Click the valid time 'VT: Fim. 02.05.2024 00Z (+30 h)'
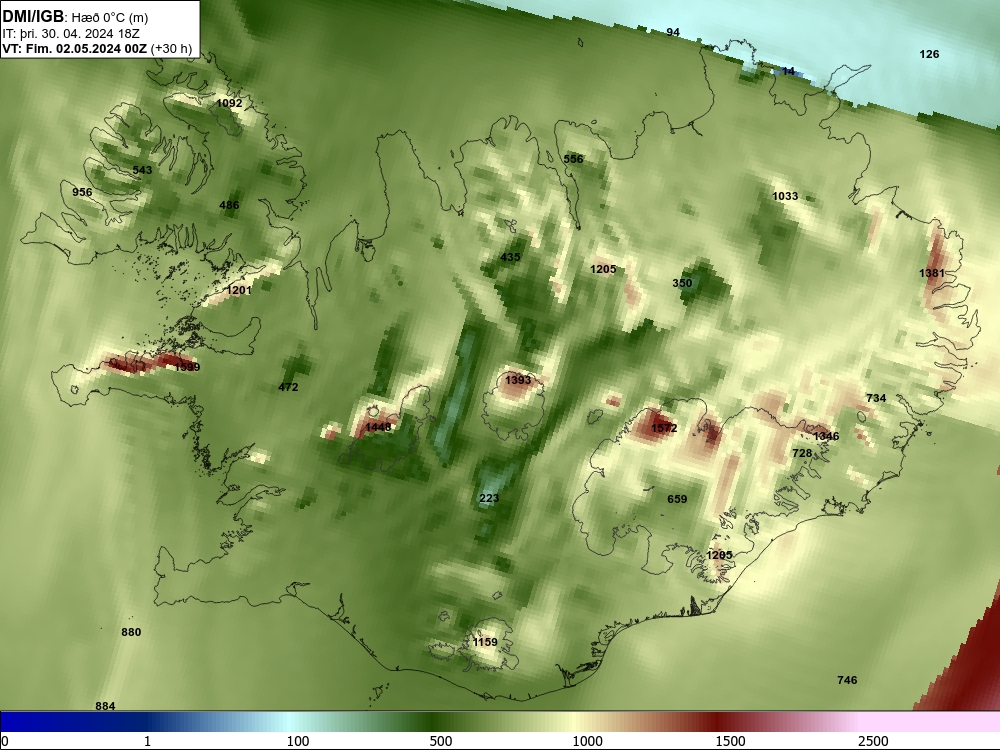This screenshot has width=1000, height=750. [x=97, y=48]
